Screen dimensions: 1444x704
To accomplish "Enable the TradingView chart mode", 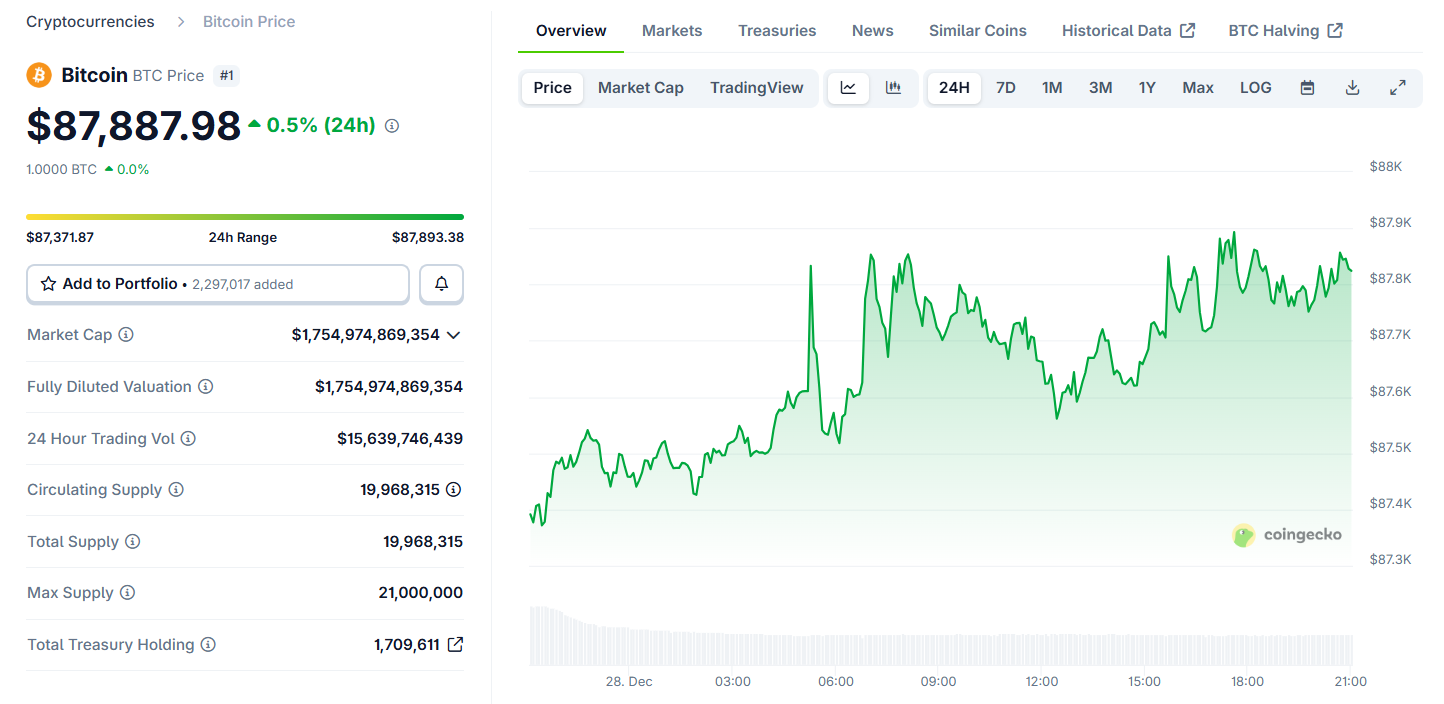I will 757,88.
